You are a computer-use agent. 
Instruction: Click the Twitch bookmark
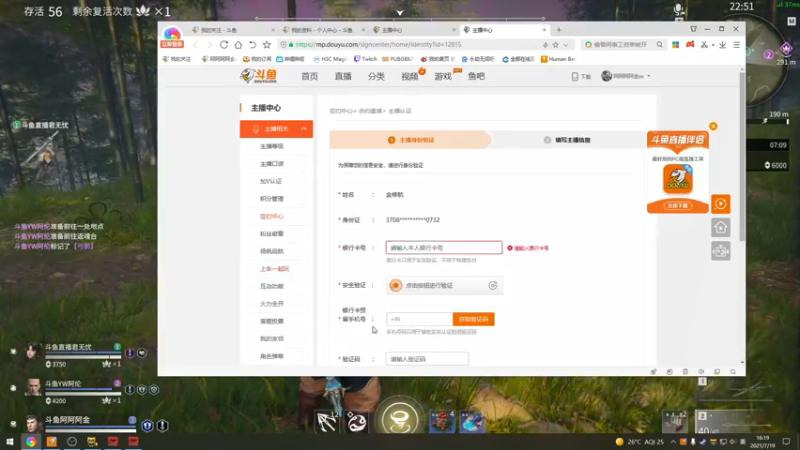pos(366,59)
